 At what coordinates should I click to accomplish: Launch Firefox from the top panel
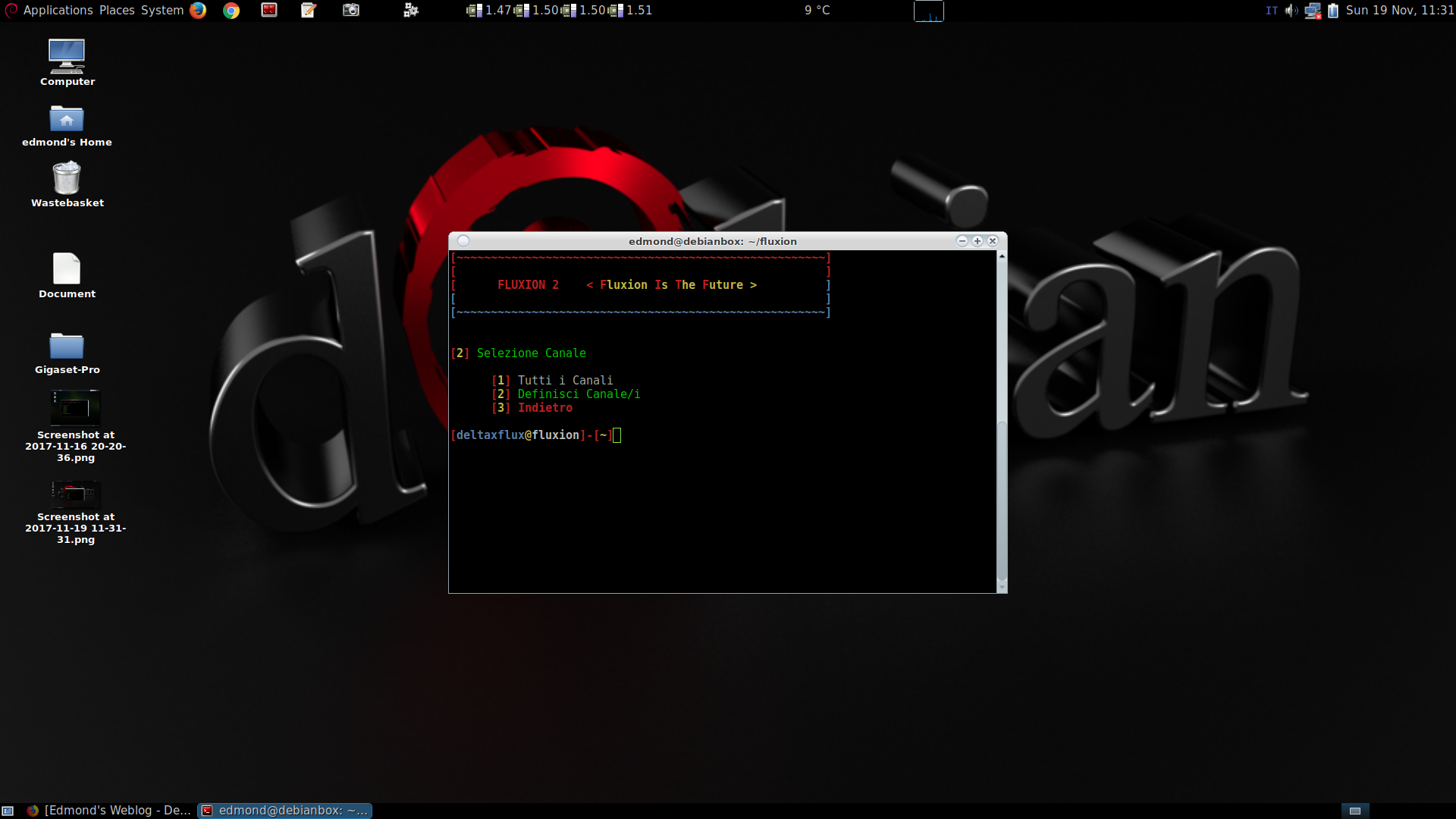point(198,10)
